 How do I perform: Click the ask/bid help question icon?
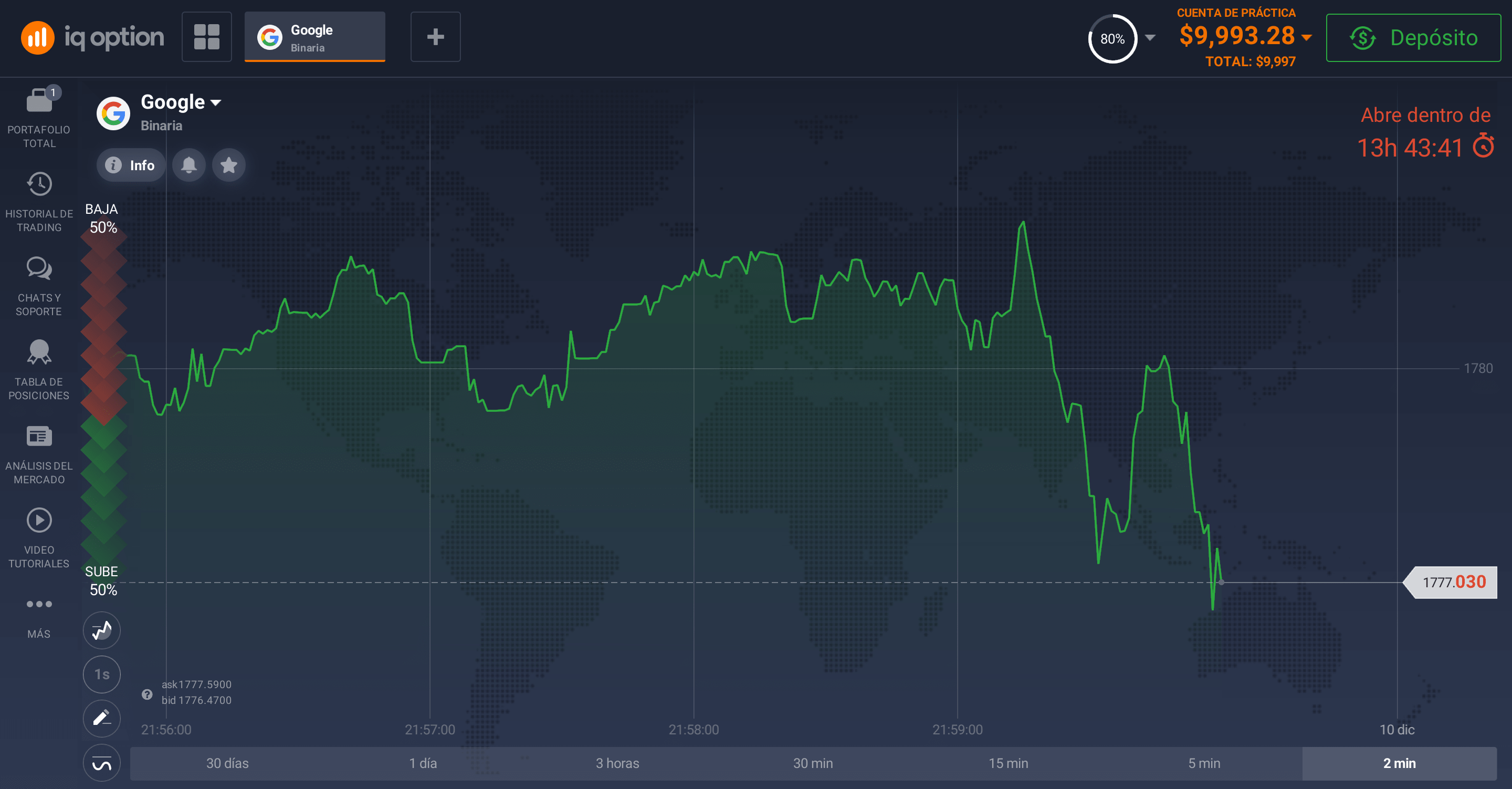click(148, 694)
